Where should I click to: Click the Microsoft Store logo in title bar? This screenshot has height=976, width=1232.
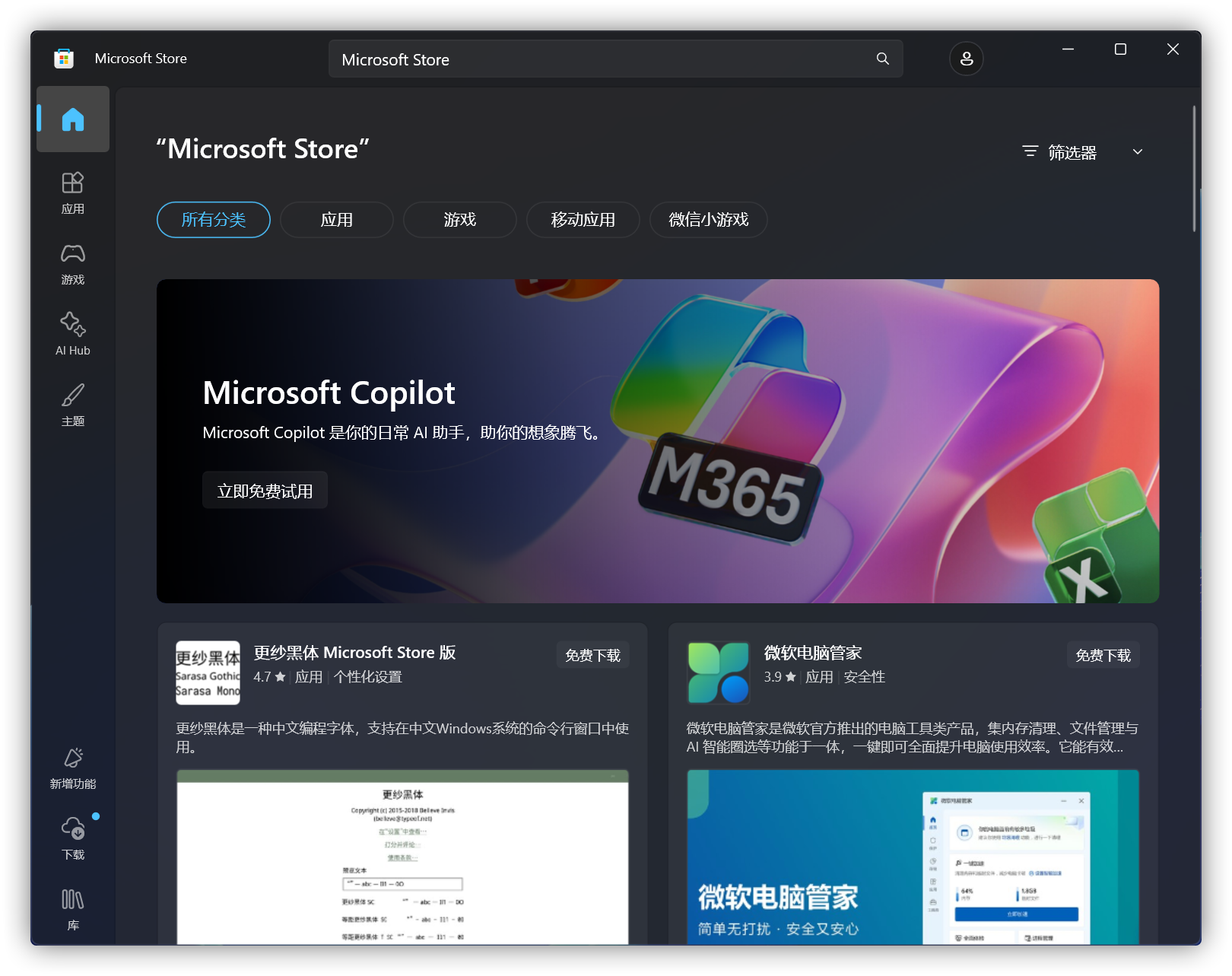tap(64, 59)
